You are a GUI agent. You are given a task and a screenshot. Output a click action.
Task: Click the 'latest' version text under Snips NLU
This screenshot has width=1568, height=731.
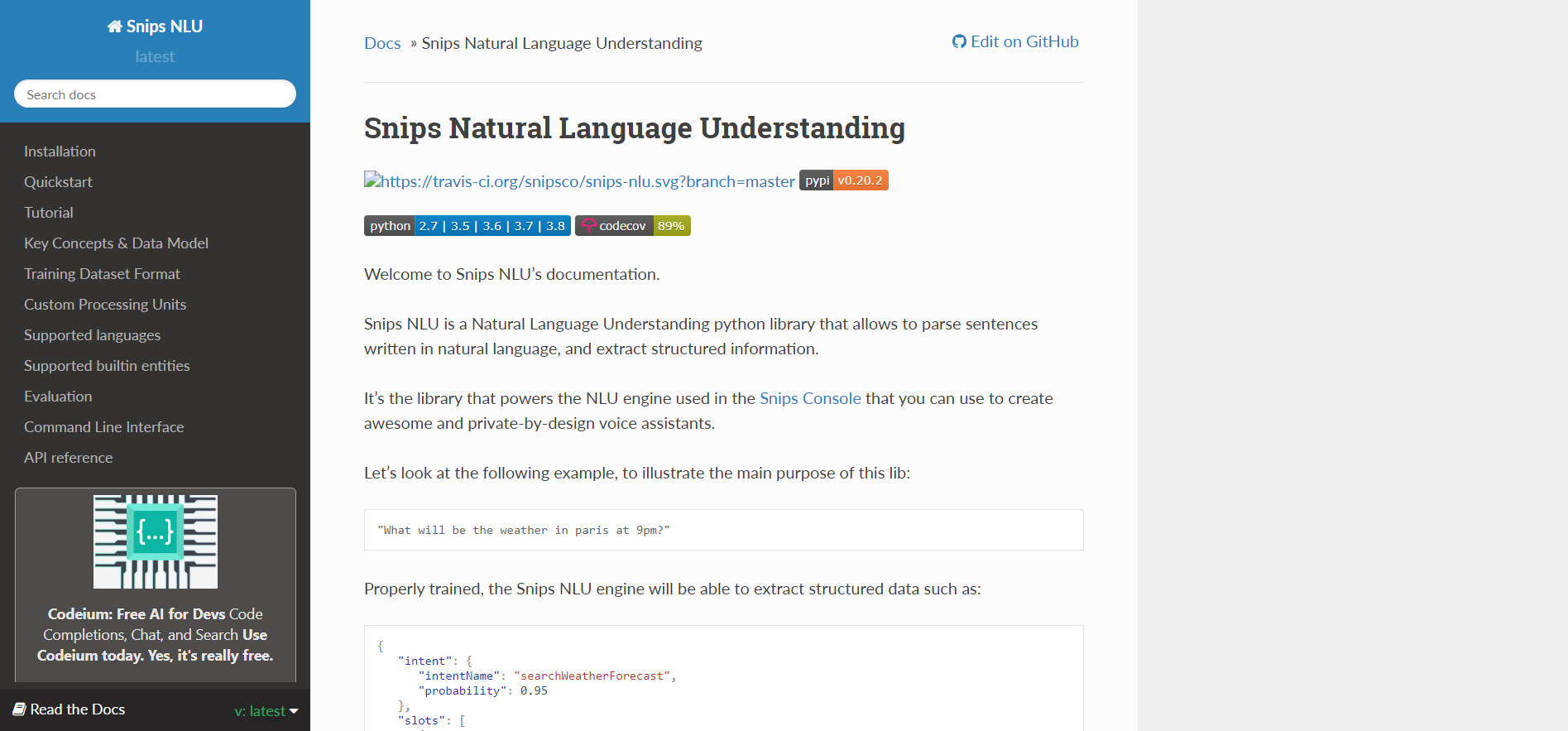click(156, 56)
